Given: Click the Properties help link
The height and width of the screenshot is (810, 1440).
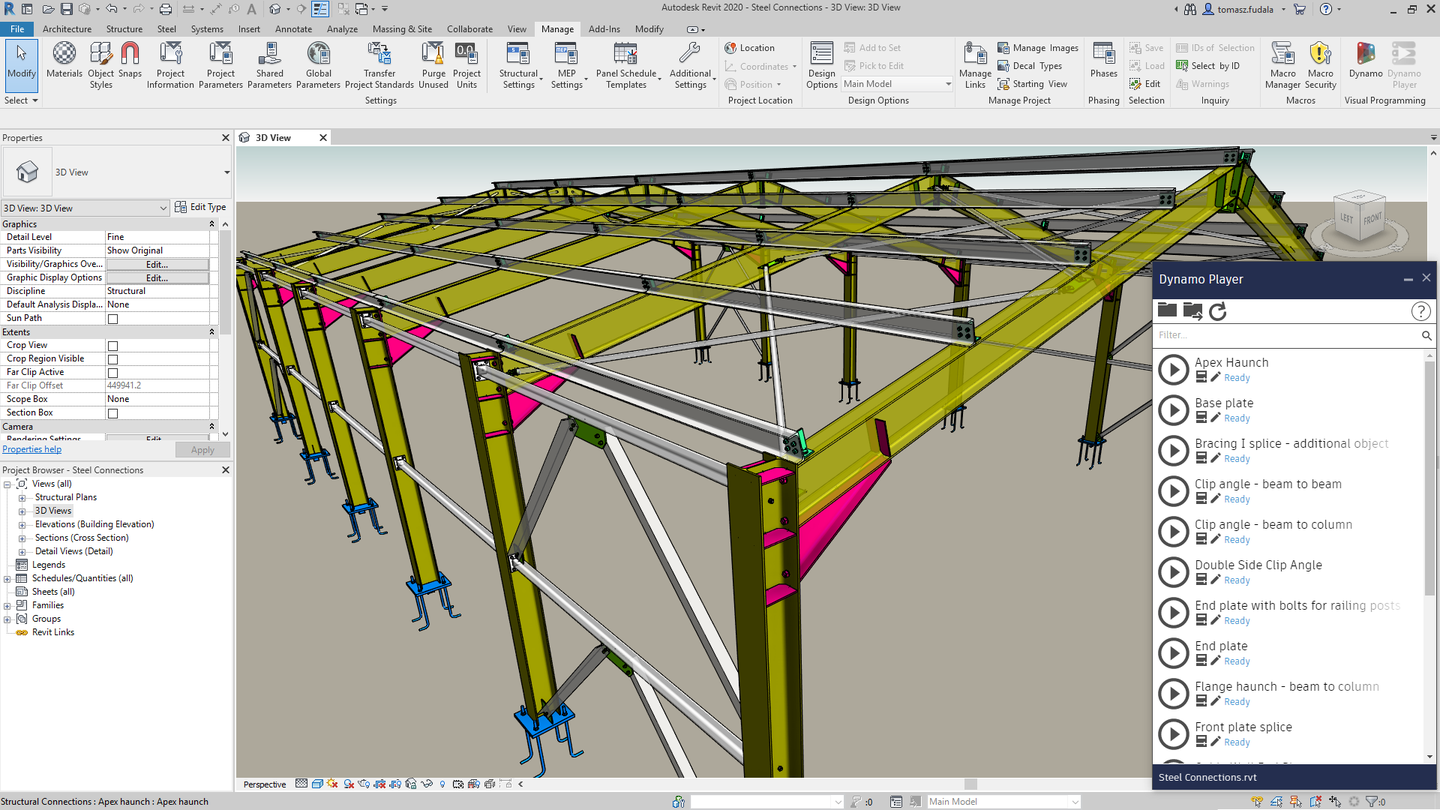Looking at the screenshot, I should tap(33, 448).
